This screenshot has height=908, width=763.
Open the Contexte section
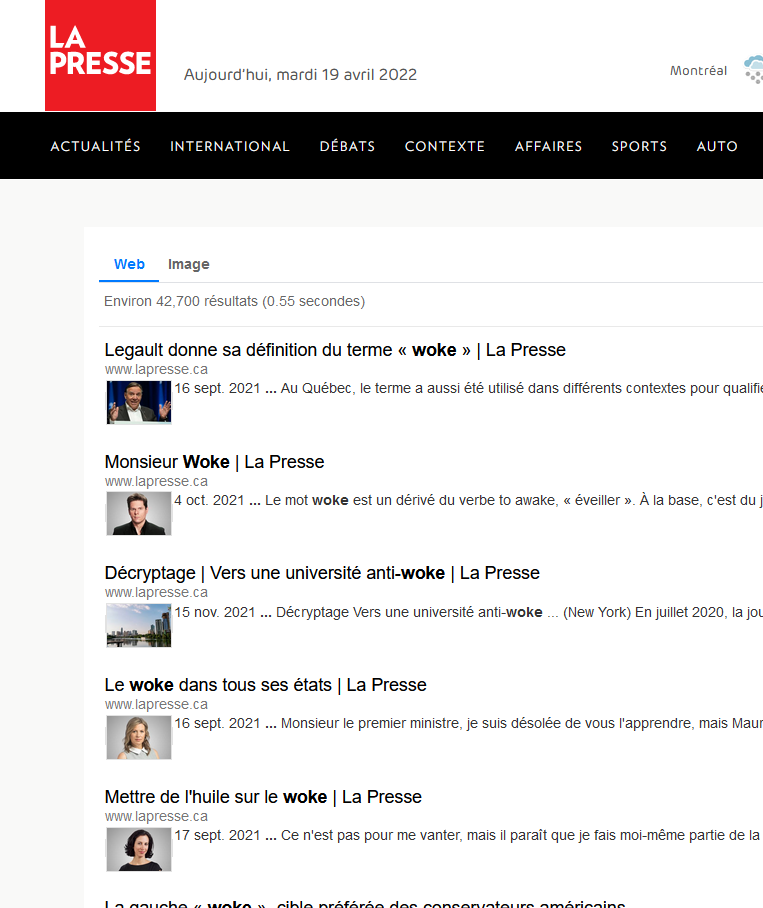point(445,146)
